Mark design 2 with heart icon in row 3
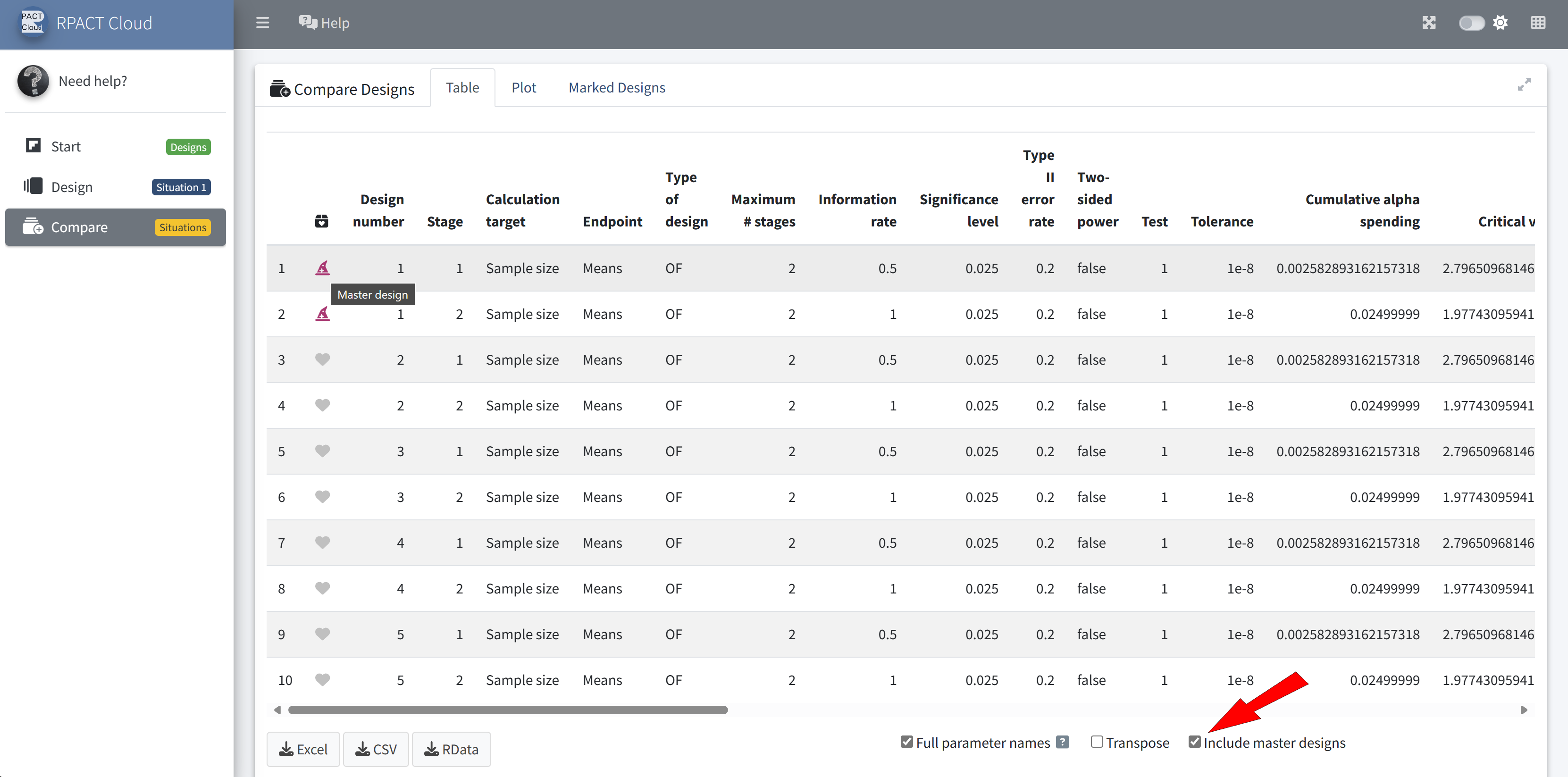This screenshot has width=1568, height=777. [322, 359]
